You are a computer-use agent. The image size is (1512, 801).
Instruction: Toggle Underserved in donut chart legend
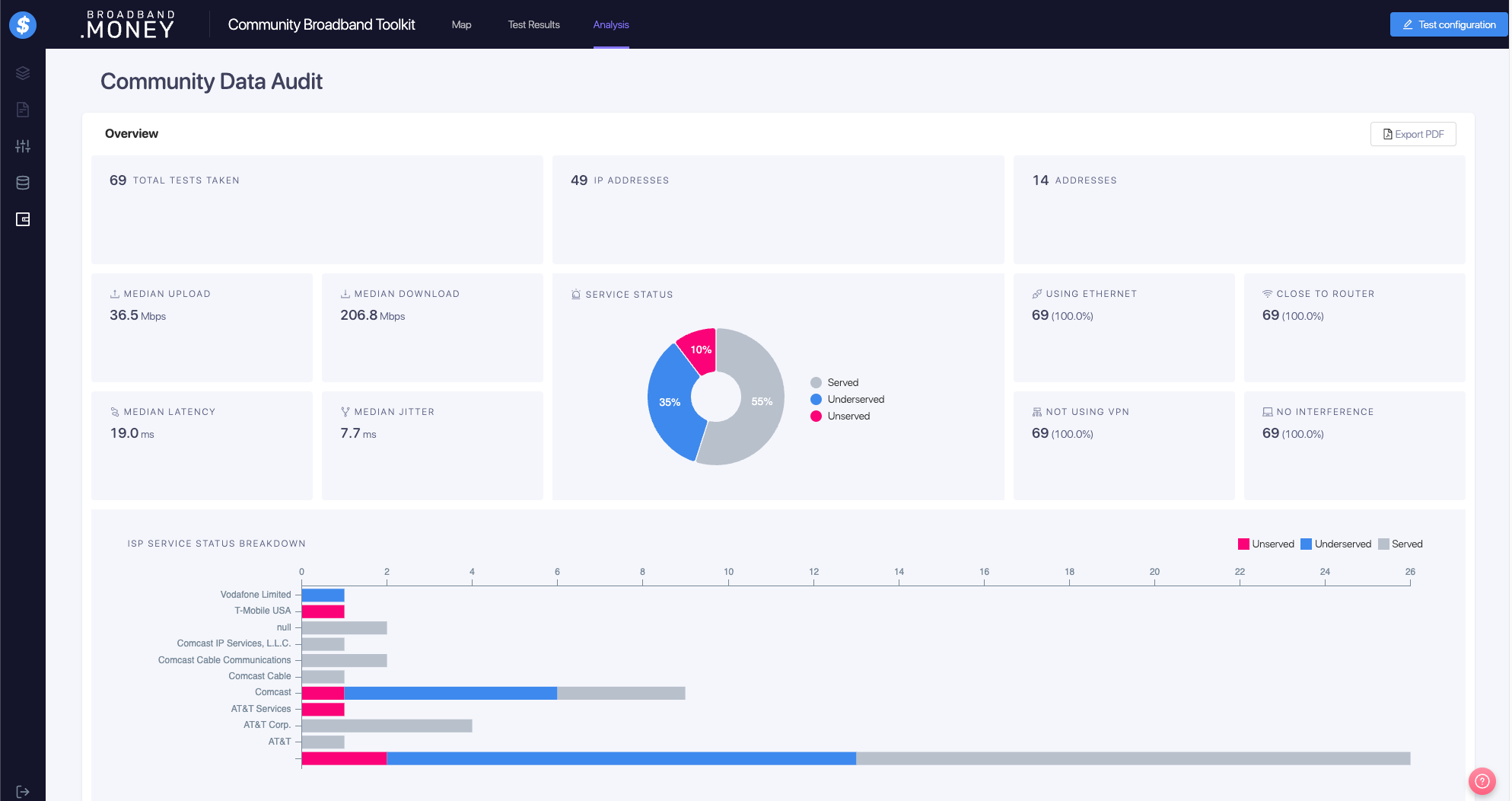(848, 399)
